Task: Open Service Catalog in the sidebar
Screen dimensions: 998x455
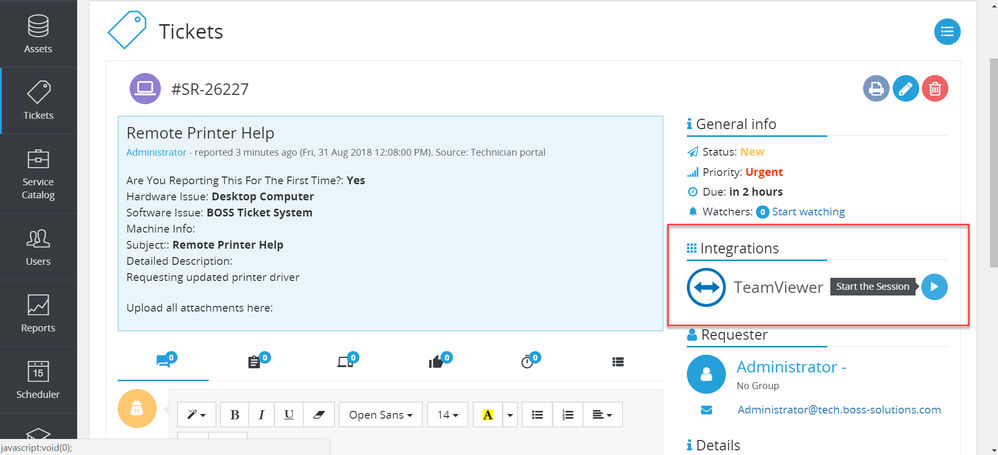Action: pos(38,174)
